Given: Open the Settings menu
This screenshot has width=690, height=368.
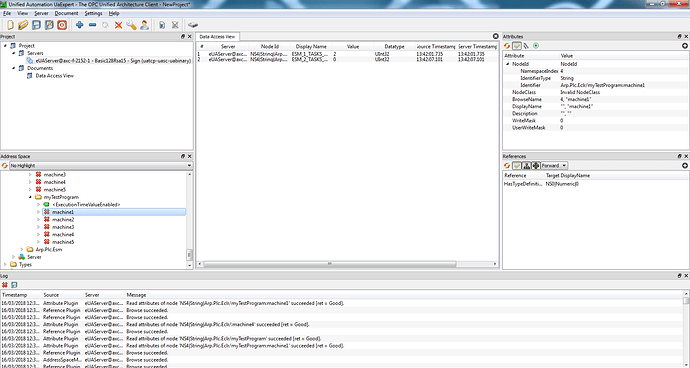Looking at the screenshot, I should [93, 14].
